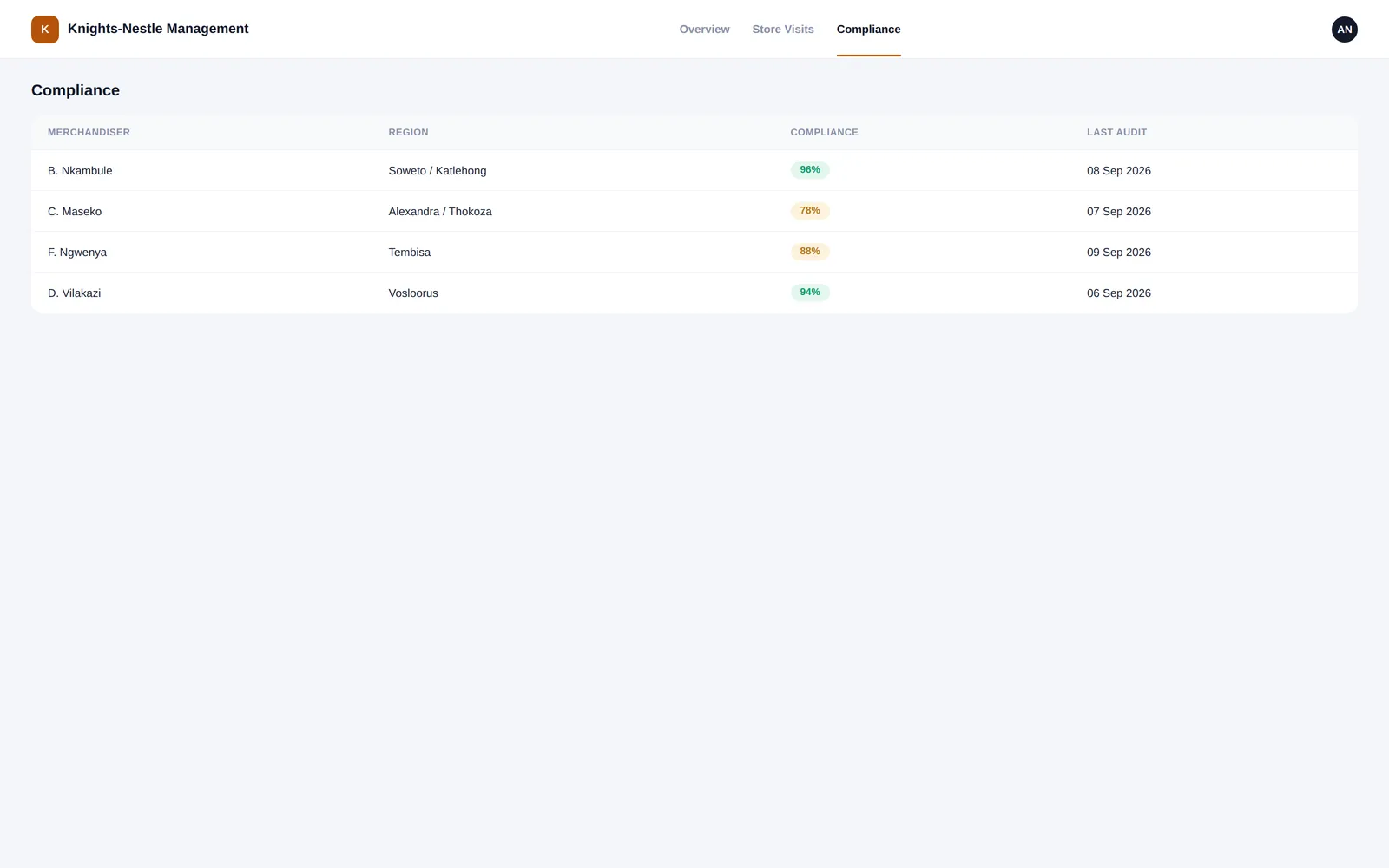Click the 07 Sep 2026 audit date
This screenshot has width=1389, height=868.
tap(1119, 212)
